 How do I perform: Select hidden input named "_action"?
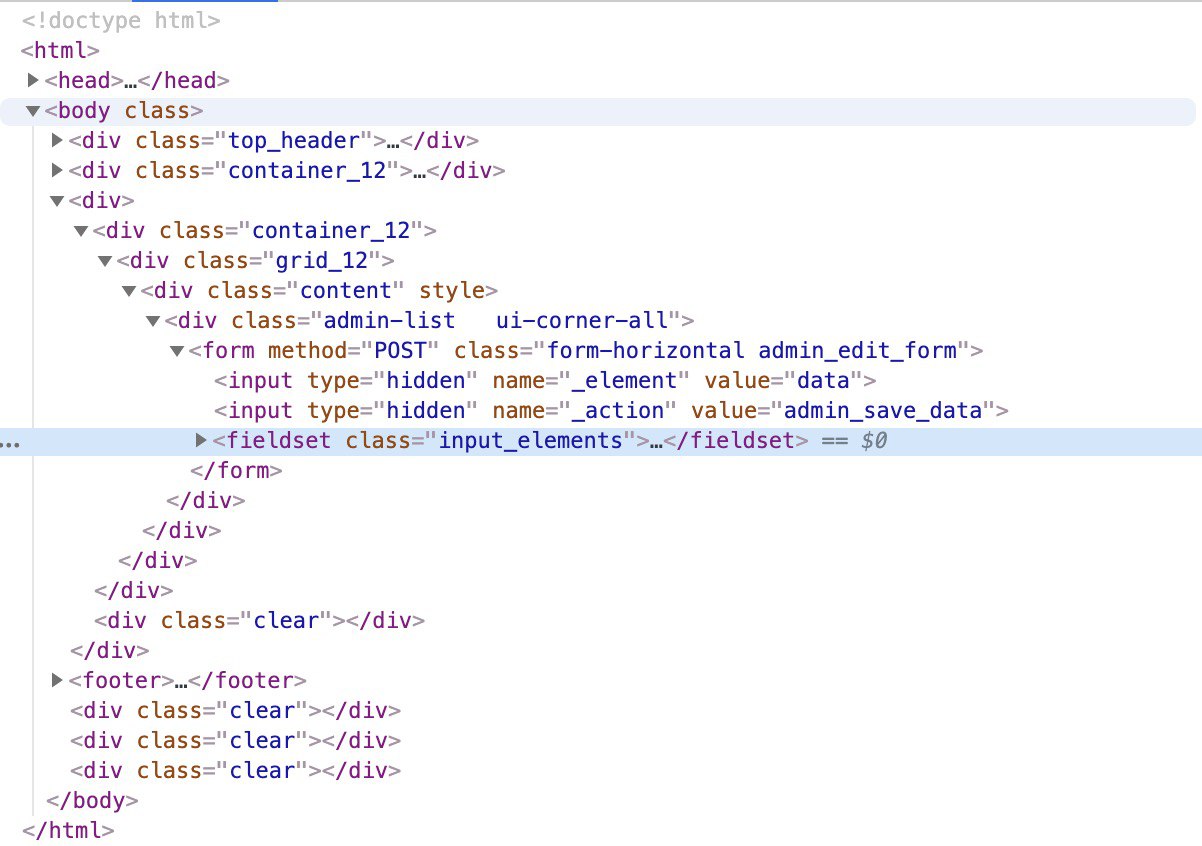tap(611, 410)
